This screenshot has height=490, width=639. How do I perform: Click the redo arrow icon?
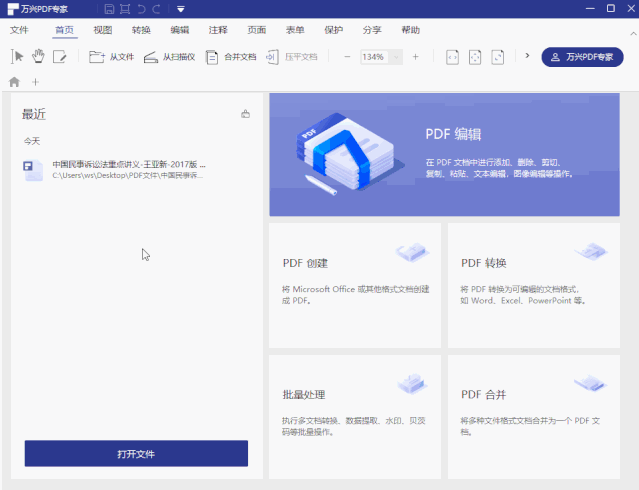(156, 9)
